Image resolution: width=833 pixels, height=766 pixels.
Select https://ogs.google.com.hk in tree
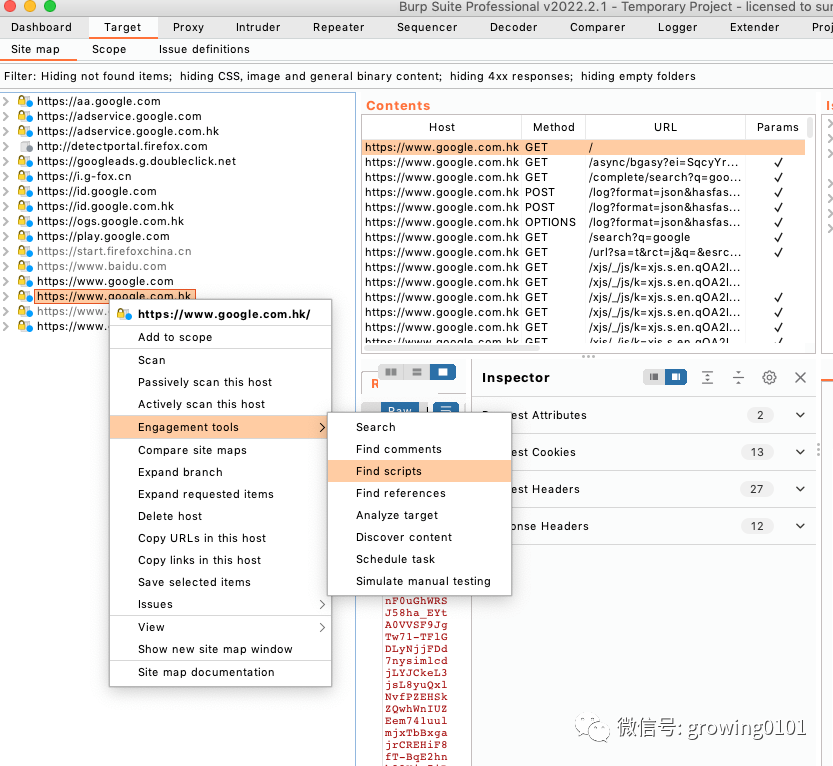point(110,221)
